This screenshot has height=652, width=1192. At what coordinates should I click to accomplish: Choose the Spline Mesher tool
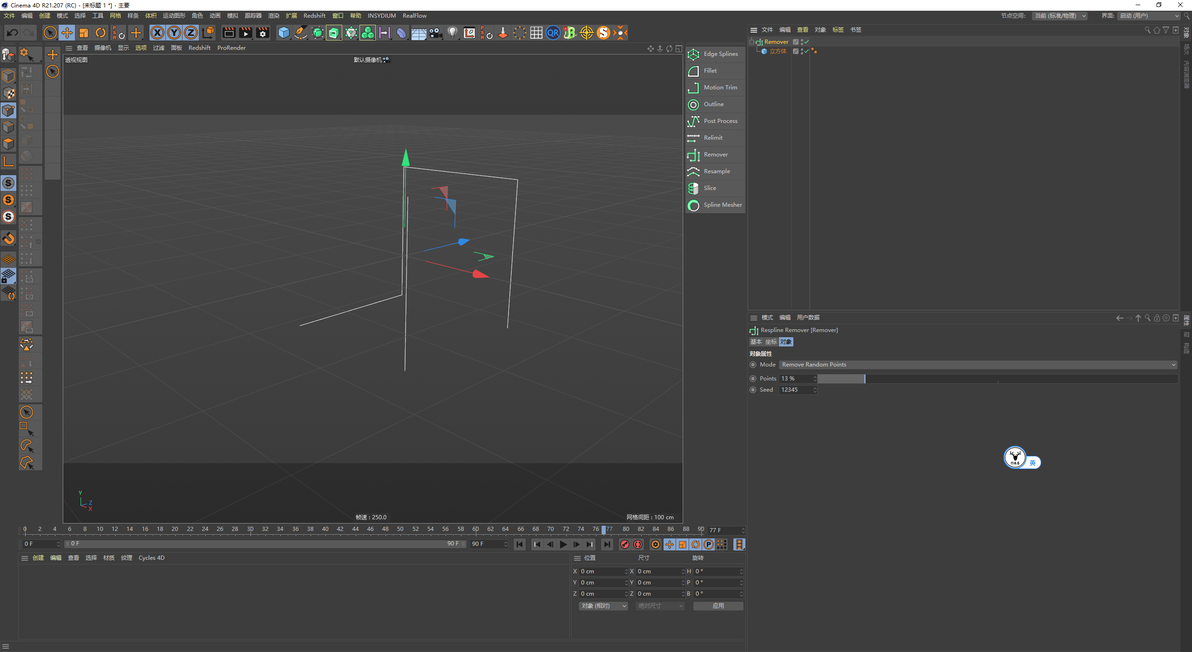point(693,205)
